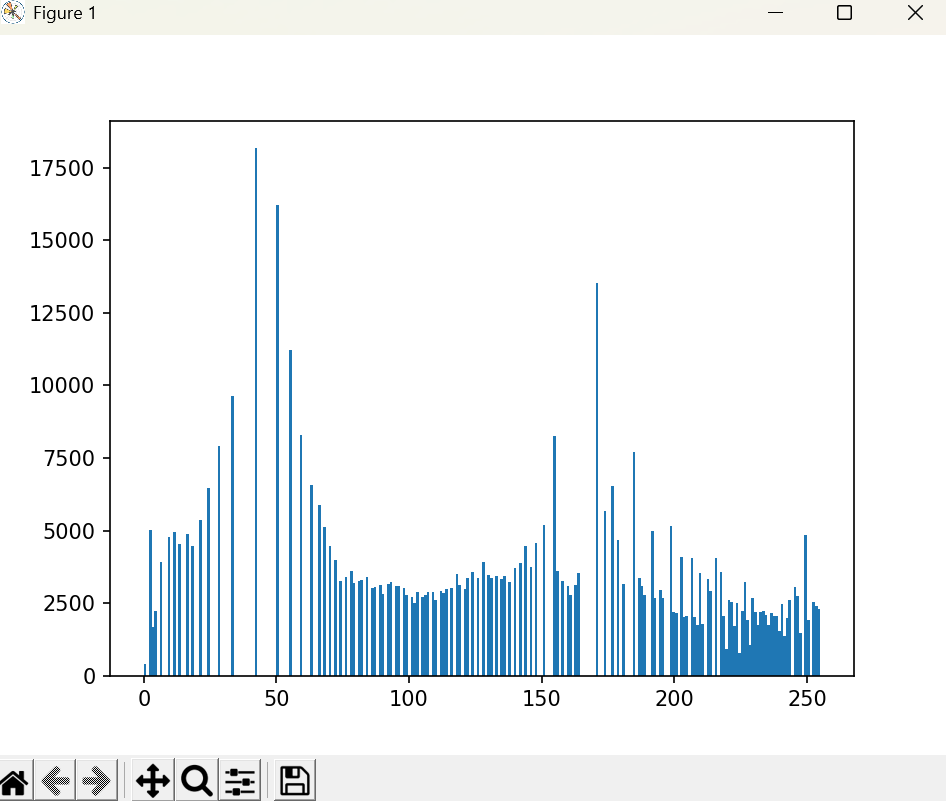
Task: Click the x-axis label 250
Action: pyautogui.click(x=807, y=698)
